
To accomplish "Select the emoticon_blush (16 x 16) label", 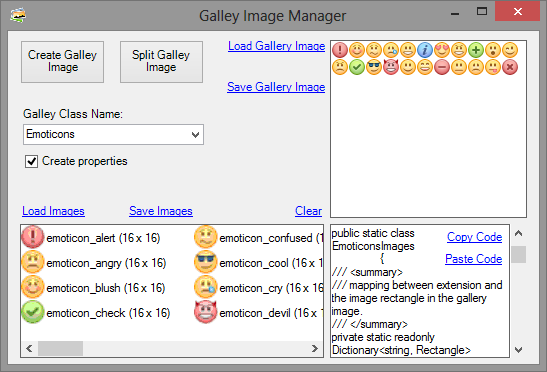I will (x=106, y=288).
